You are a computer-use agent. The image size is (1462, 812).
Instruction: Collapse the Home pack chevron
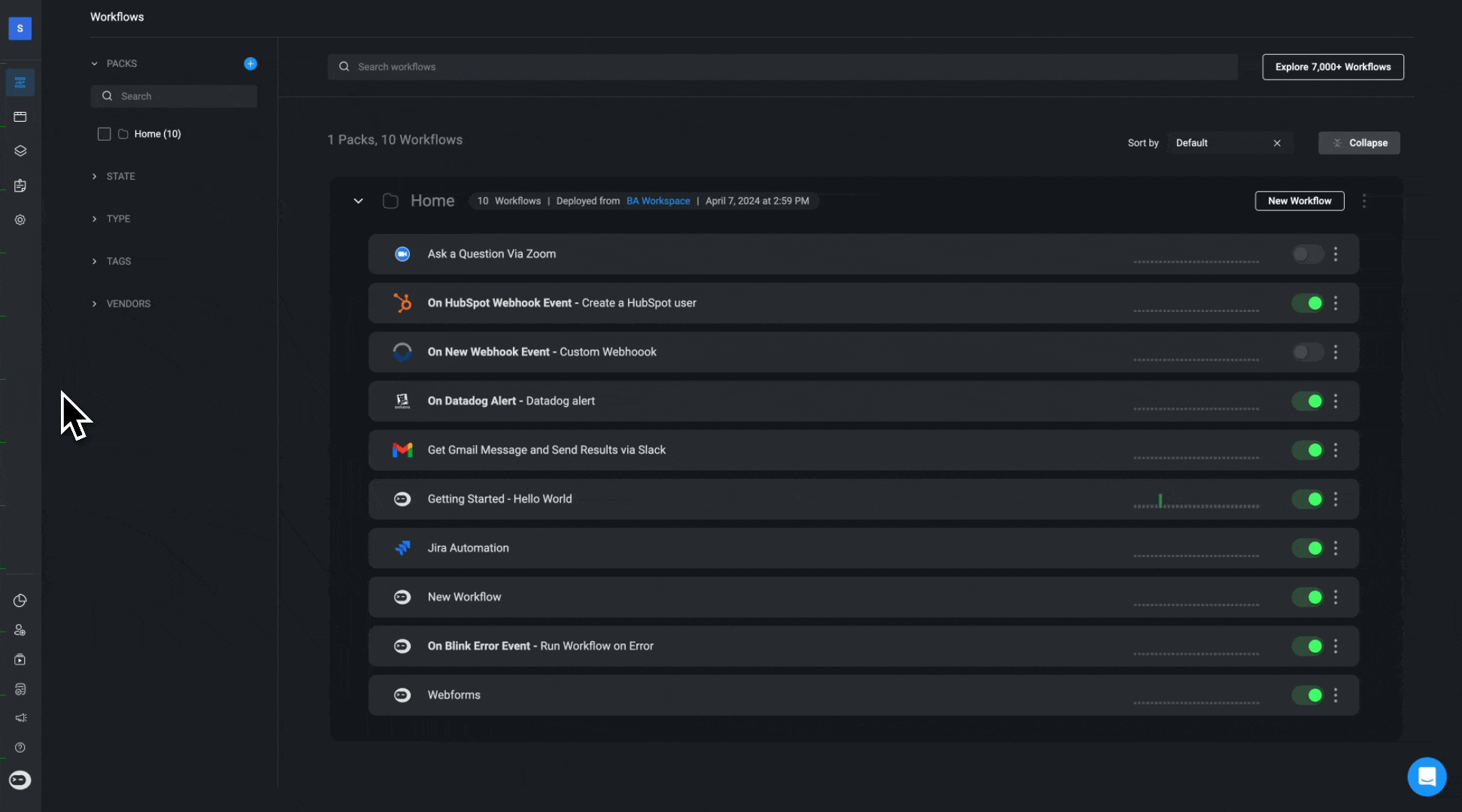[358, 201]
